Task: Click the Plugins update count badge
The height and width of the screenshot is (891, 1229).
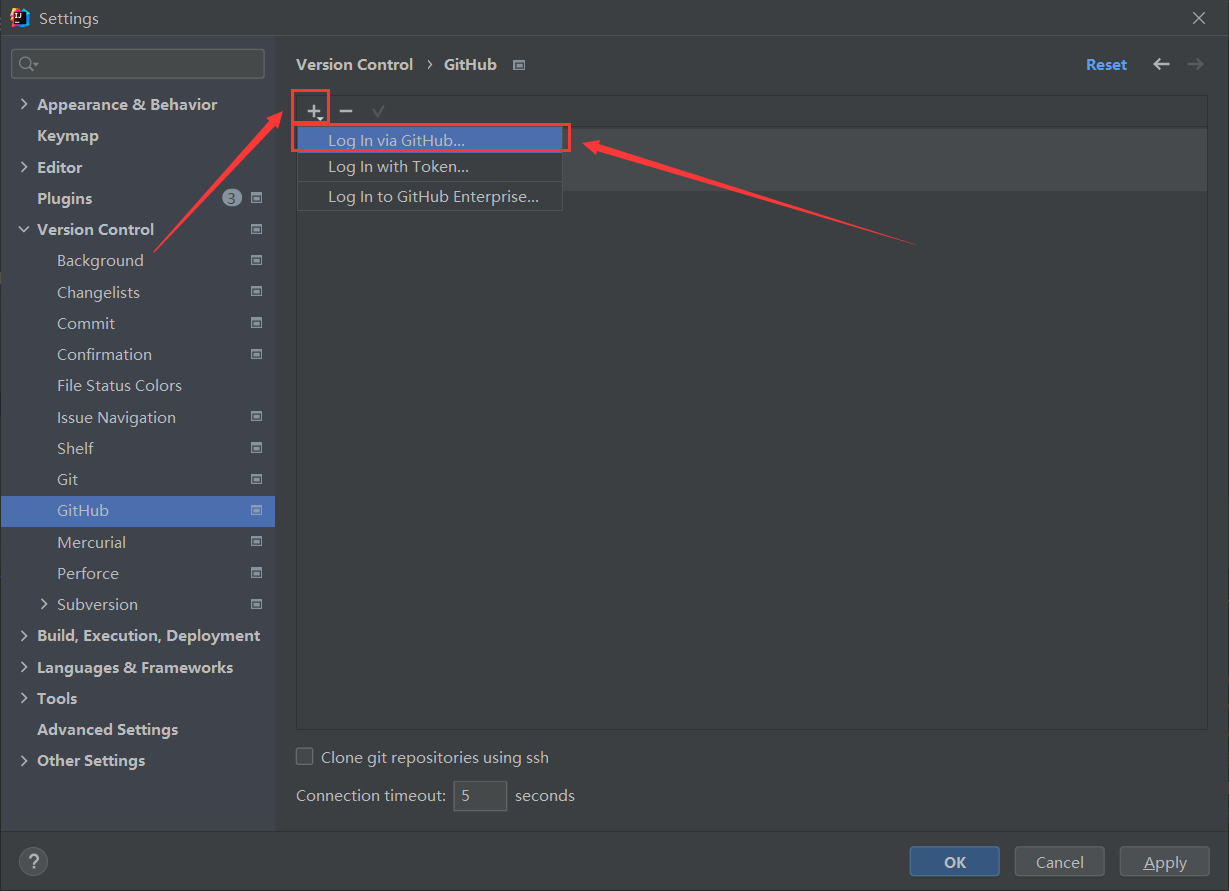Action: pos(232,198)
